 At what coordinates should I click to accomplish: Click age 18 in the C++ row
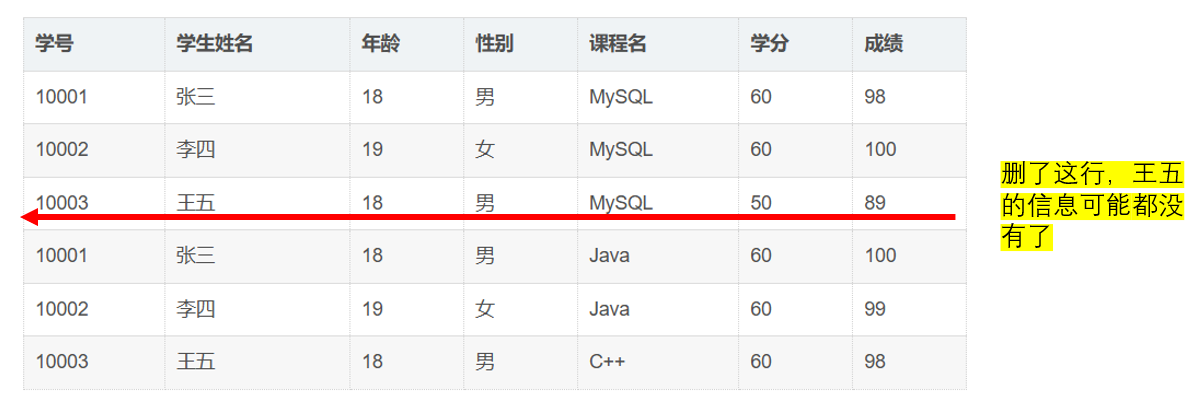pos(372,361)
